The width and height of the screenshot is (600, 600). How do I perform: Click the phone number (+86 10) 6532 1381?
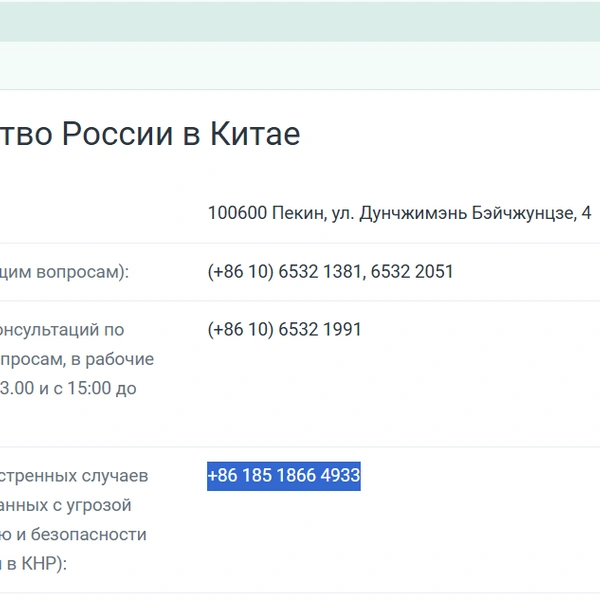[x=284, y=272]
